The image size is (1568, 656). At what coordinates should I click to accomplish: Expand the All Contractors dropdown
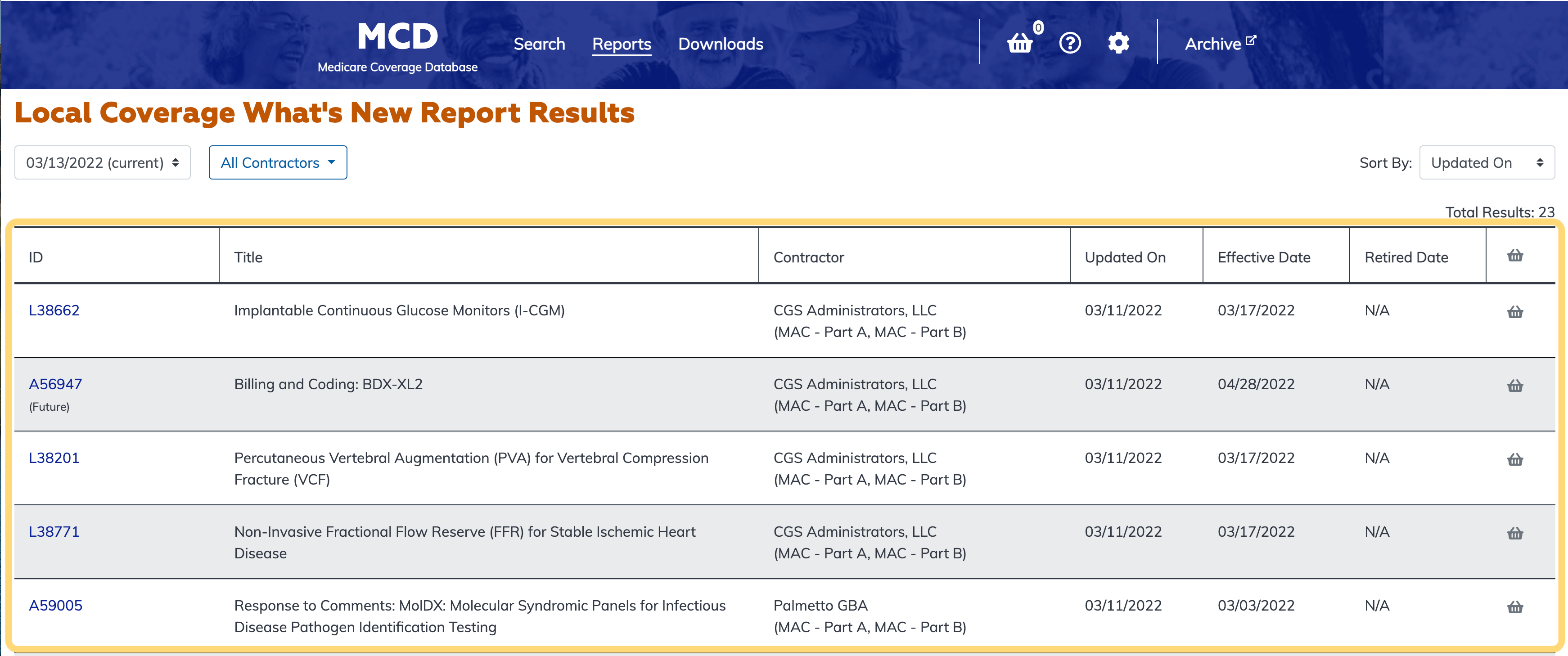tap(278, 162)
